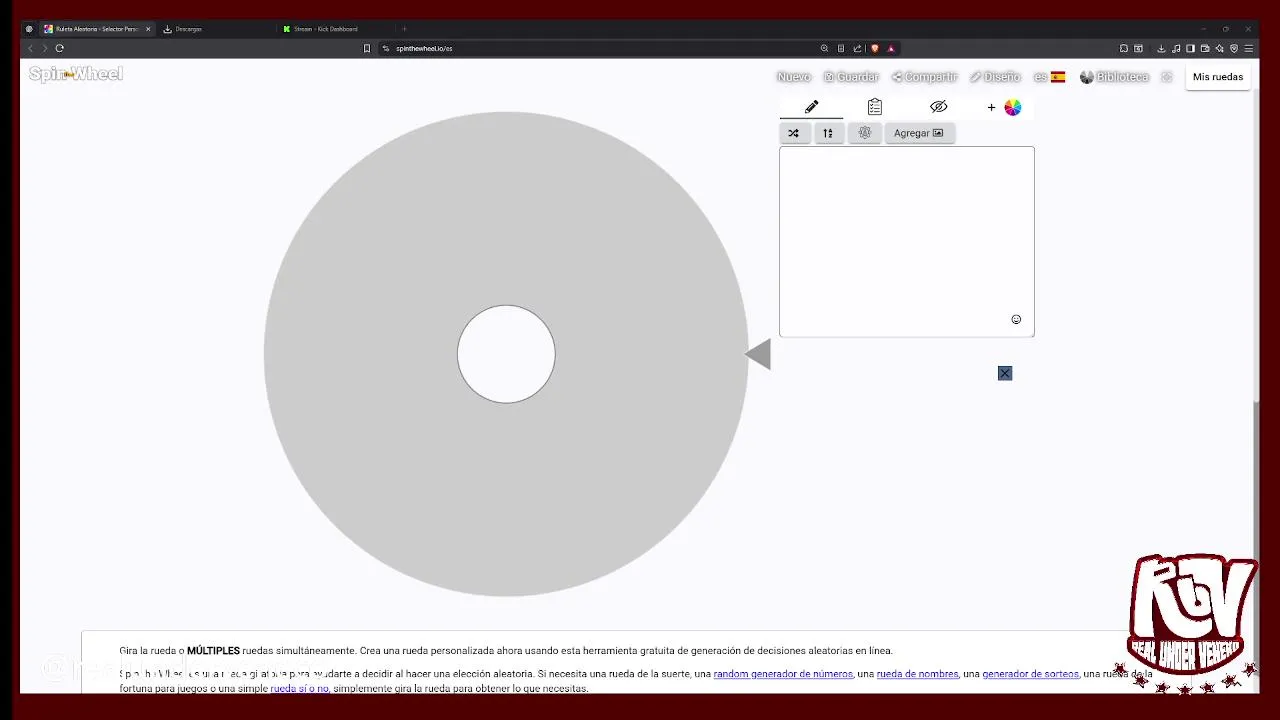Toggle fullscreen icon next to Biblioteca

pos(1166,77)
